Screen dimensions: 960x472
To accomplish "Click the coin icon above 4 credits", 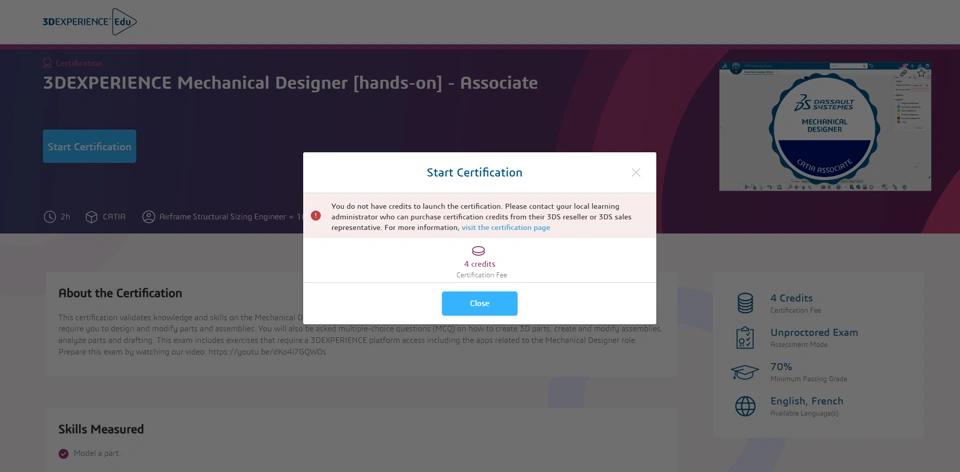I will pyautogui.click(x=478, y=251).
